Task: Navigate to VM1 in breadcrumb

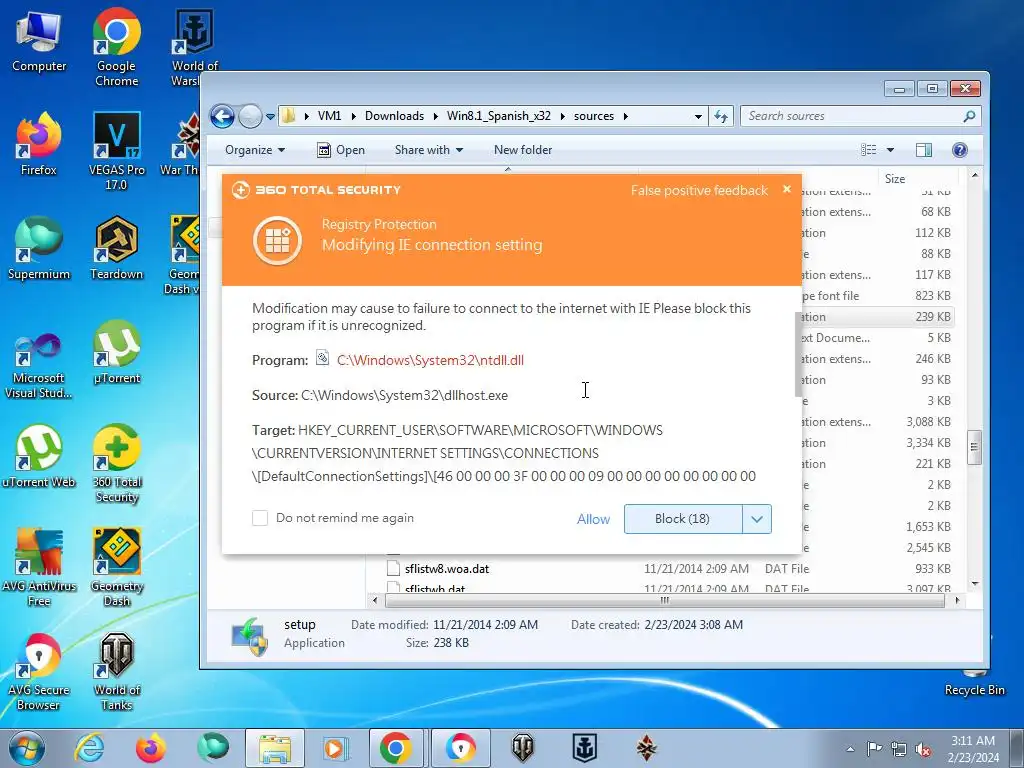Action: (329, 116)
